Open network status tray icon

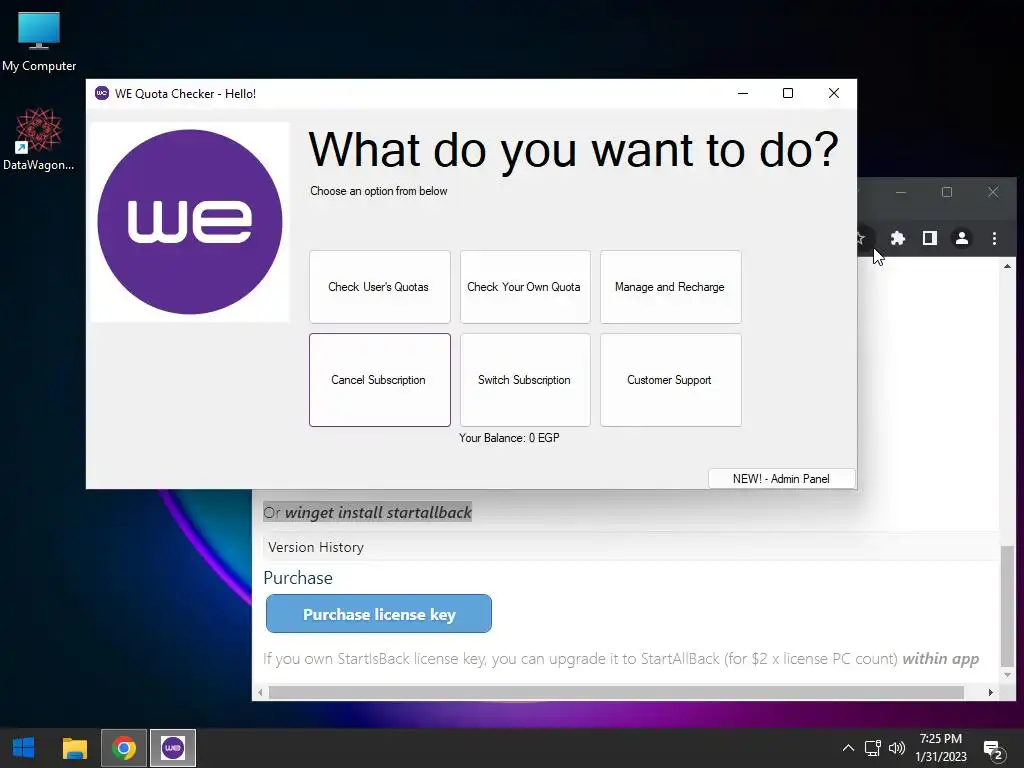click(872, 748)
